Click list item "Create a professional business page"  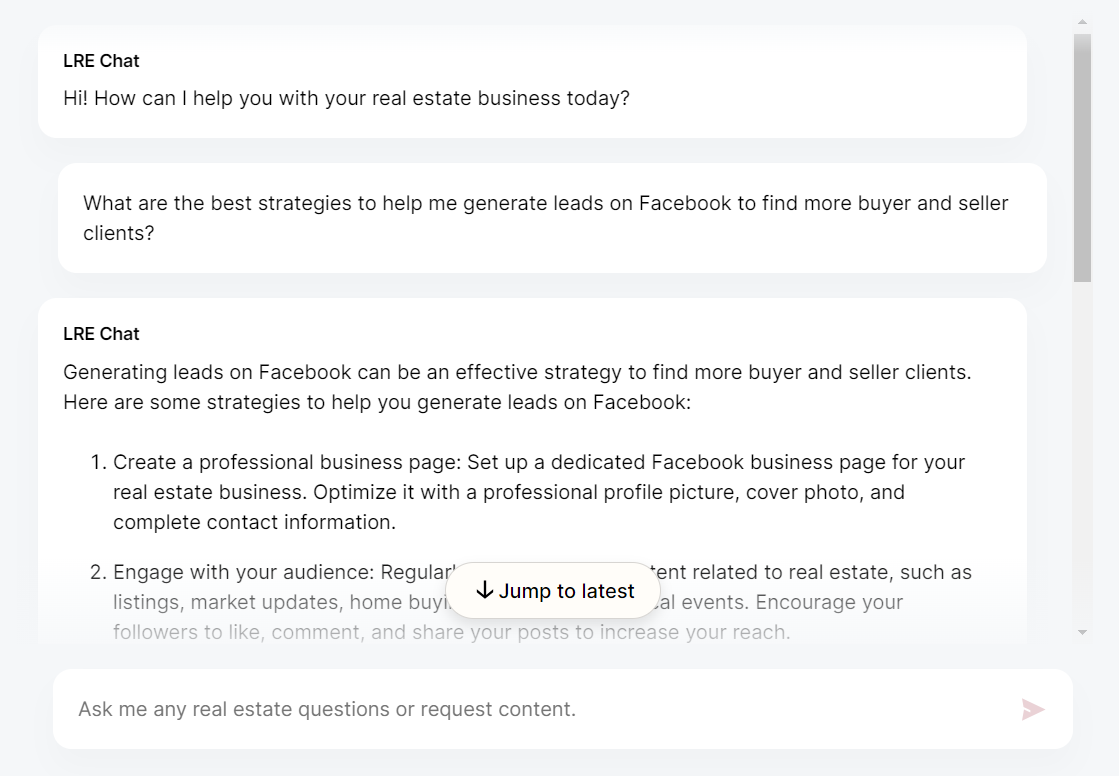tap(538, 463)
